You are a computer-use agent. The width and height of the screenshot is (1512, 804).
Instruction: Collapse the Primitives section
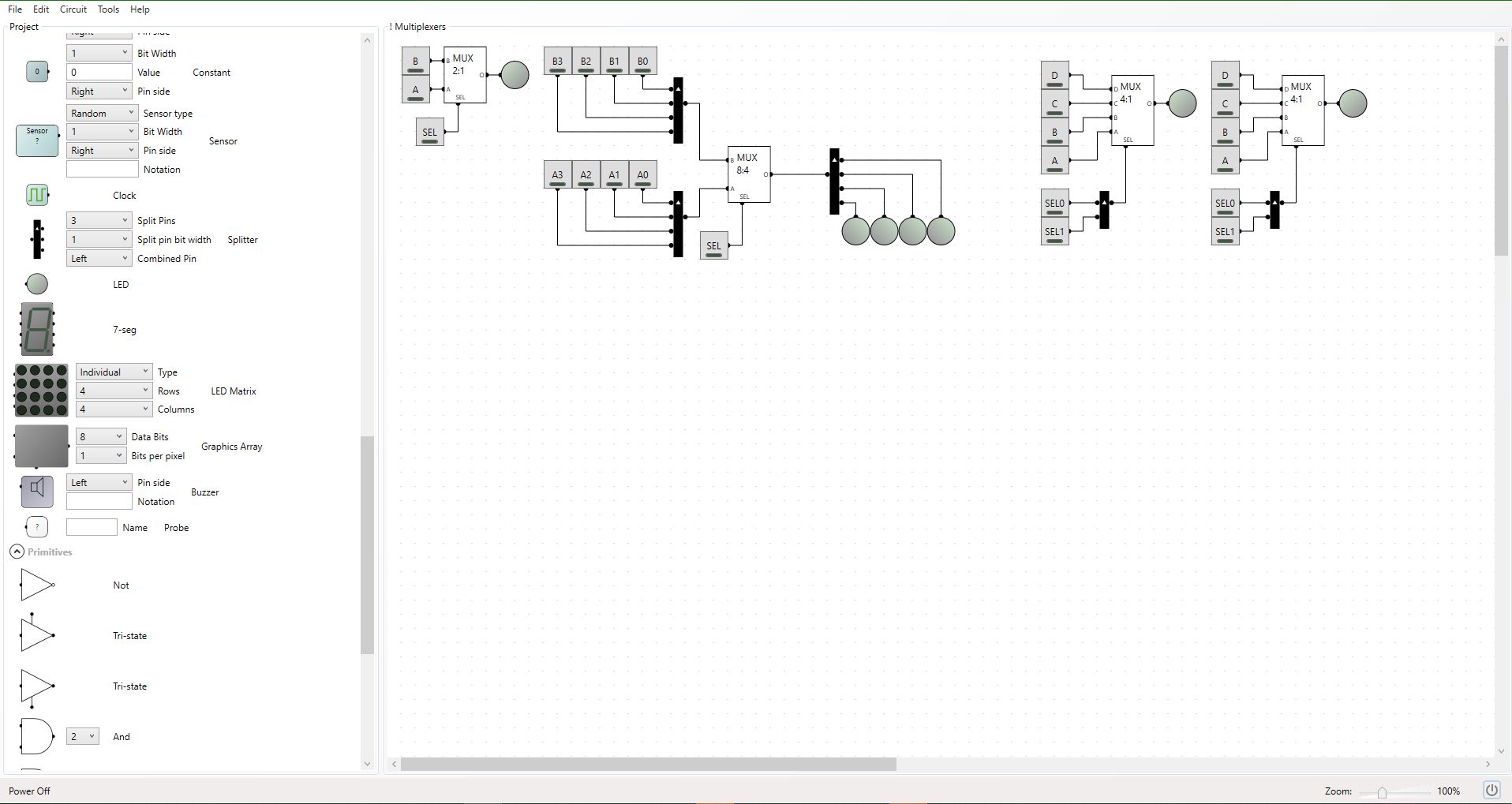point(17,552)
